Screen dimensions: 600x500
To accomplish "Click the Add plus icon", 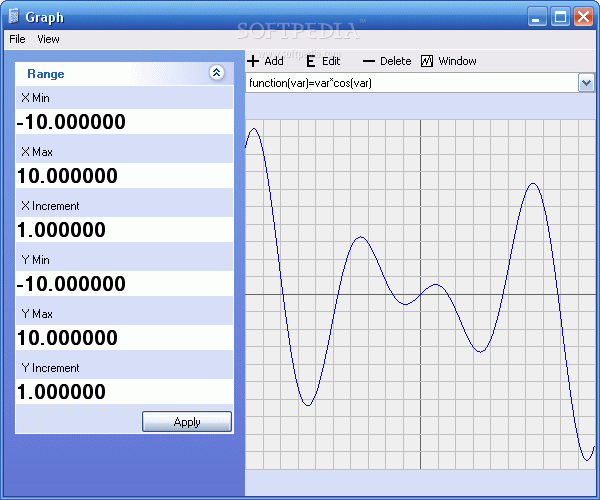I will tap(253, 61).
